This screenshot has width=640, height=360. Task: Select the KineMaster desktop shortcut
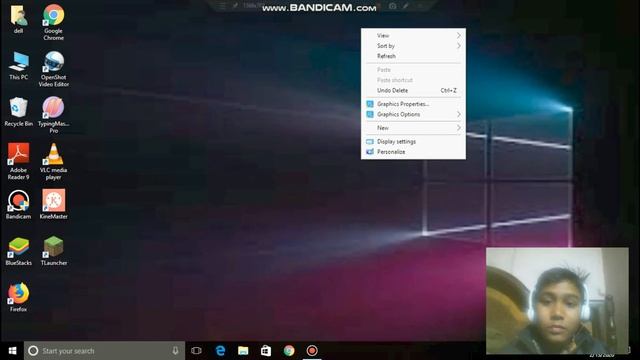(53, 205)
